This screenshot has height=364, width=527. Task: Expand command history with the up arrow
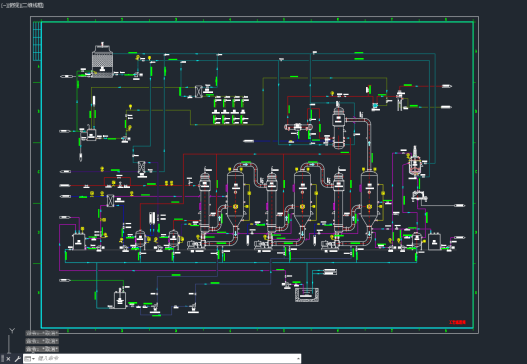pyautogui.click(x=298, y=359)
